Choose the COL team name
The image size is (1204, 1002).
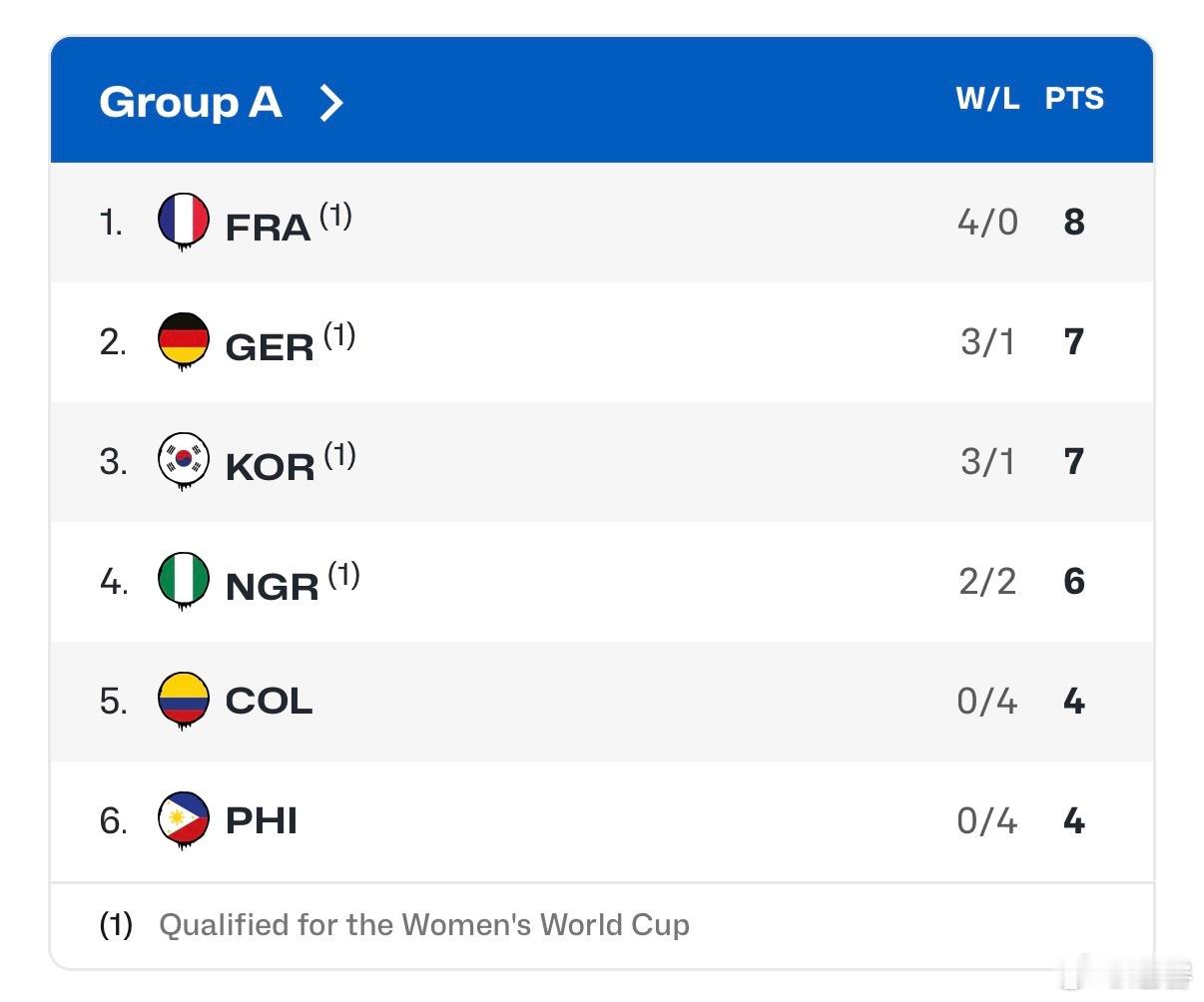(x=269, y=701)
